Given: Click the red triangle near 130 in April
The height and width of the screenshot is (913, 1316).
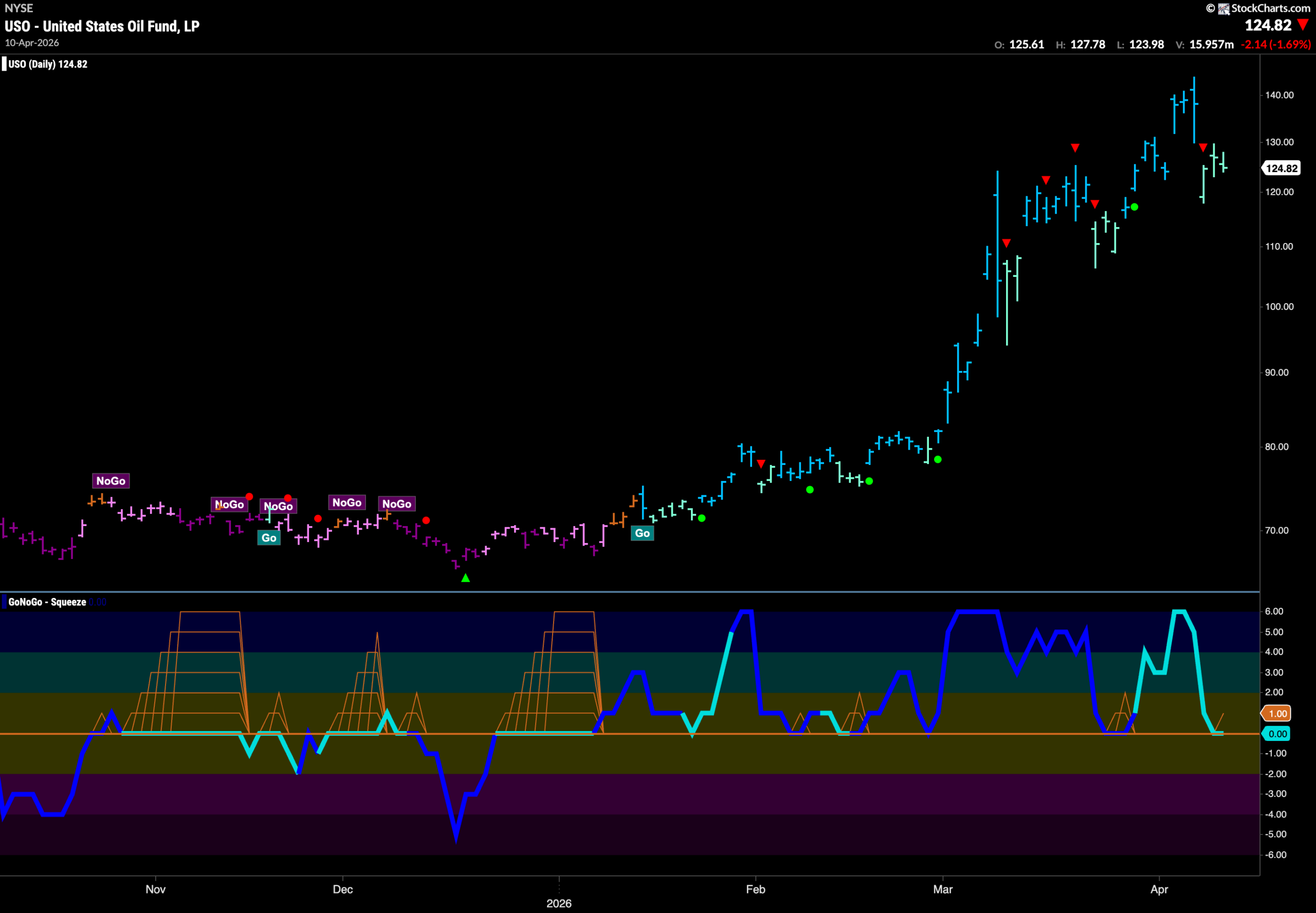Looking at the screenshot, I should [x=1203, y=147].
